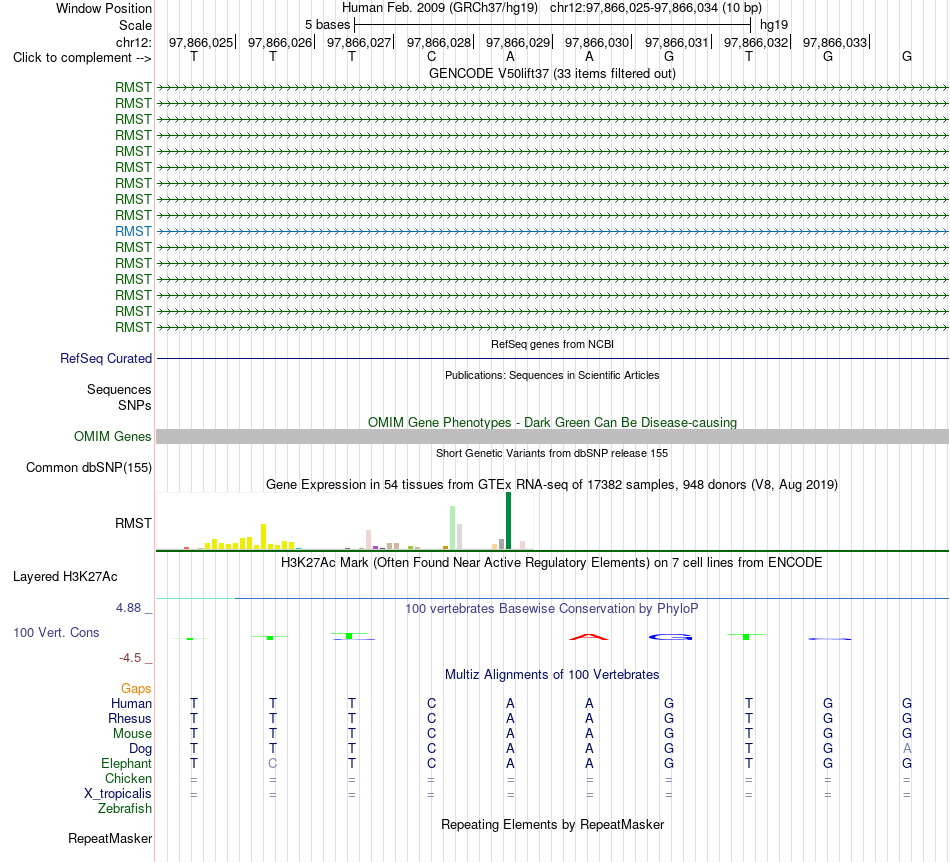Click the tall dark green GTEx expression bar

508,521
